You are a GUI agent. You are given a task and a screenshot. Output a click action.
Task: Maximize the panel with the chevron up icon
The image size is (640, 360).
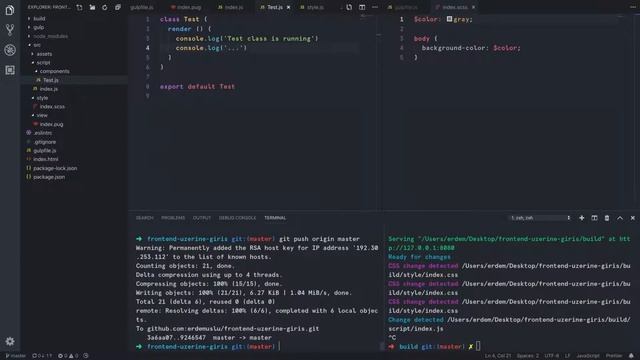coord(620,218)
